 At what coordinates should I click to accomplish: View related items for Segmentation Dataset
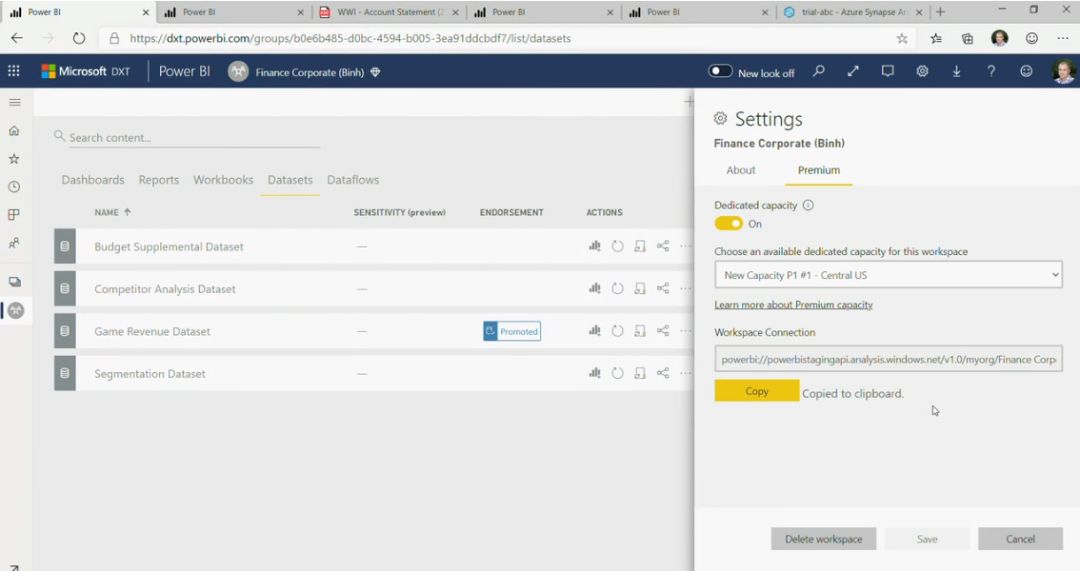(663, 373)
